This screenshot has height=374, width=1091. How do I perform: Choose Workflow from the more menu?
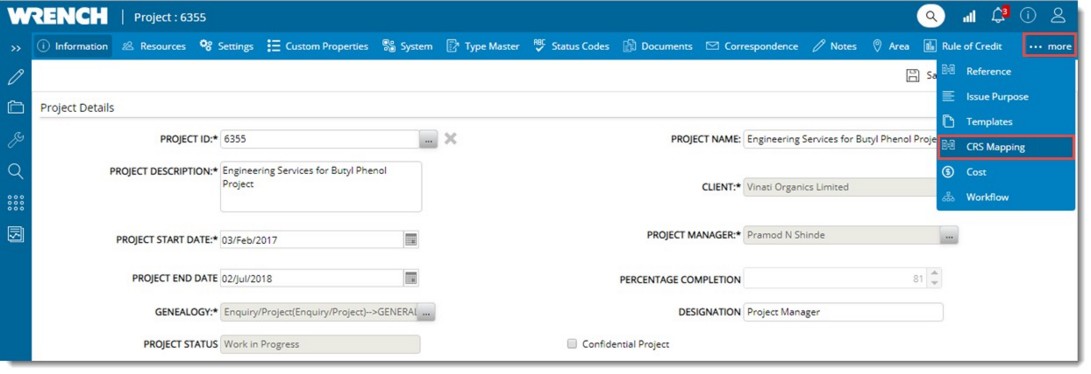[x=1005, y=197]
